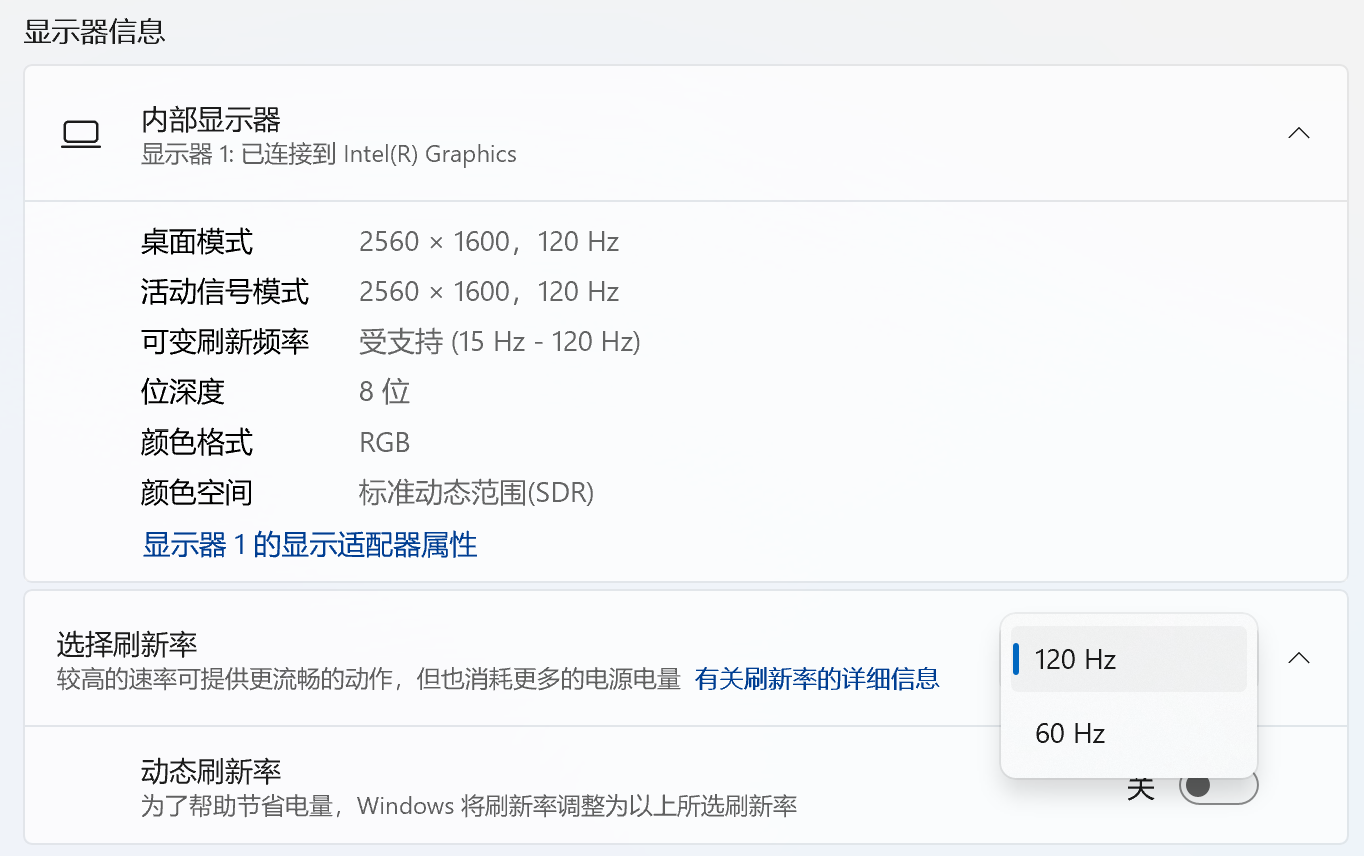Close the refresh rate dropdown chevron
Image resolution: width=1364 pixels, height=856 pixels.
coord(1298,658)
